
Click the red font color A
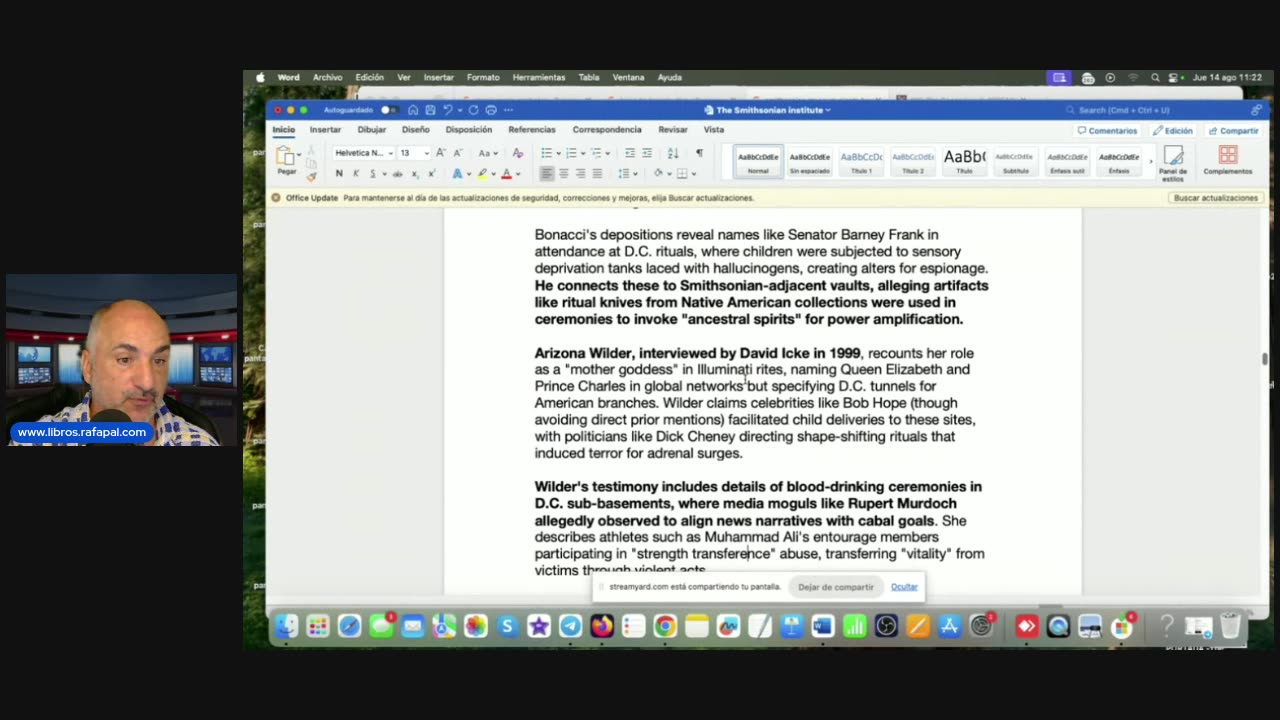click(506, 174)
